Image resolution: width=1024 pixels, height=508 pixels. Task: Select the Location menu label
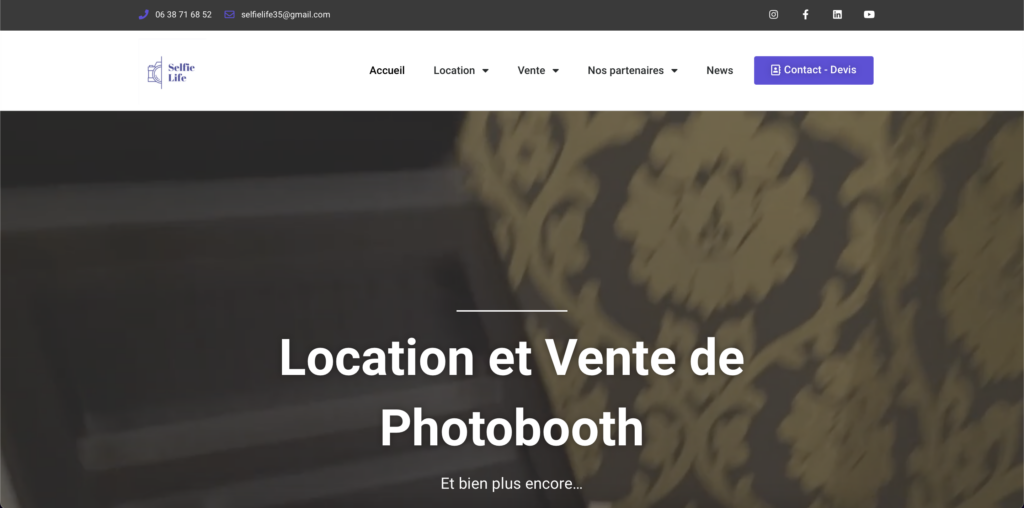[454, 71]
